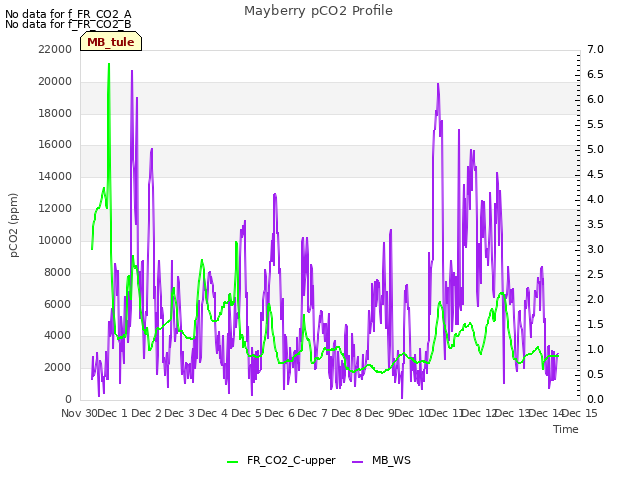
Task: Click the 20000 y-axis tick label
Action: pyautogui.click(x=55, y=81)
